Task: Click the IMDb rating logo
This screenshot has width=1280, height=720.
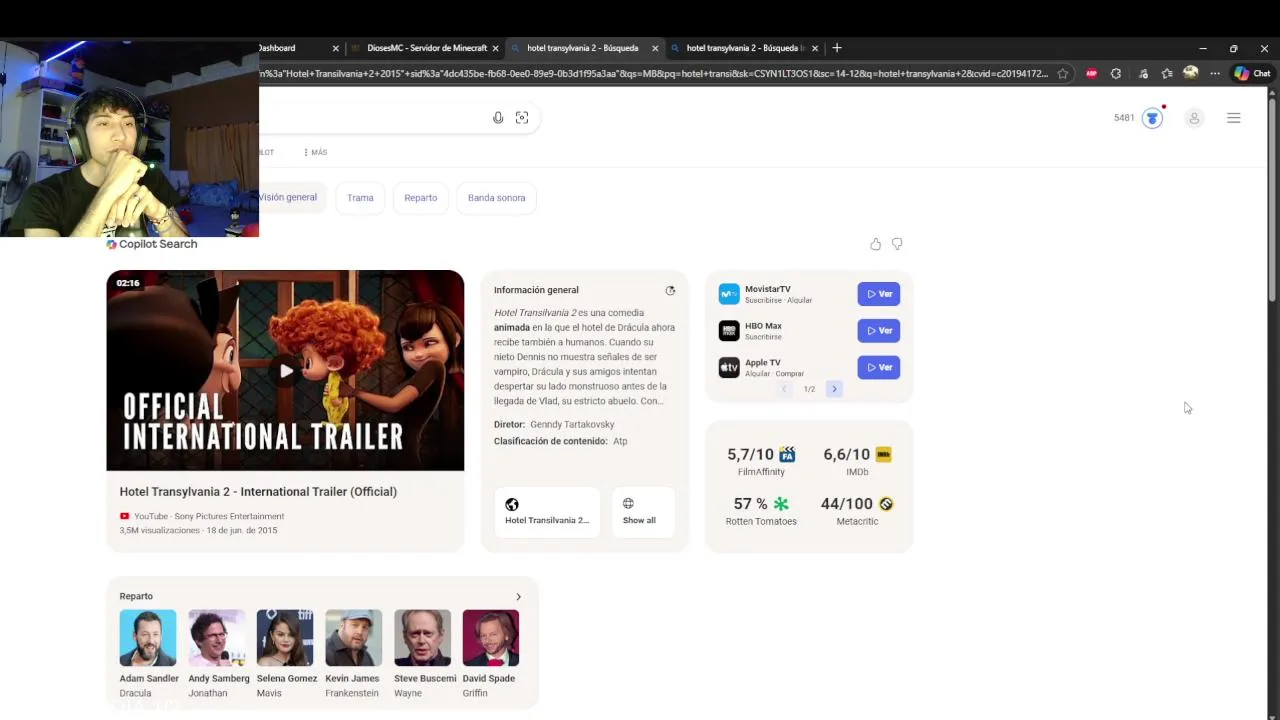Action: point(883,454)
